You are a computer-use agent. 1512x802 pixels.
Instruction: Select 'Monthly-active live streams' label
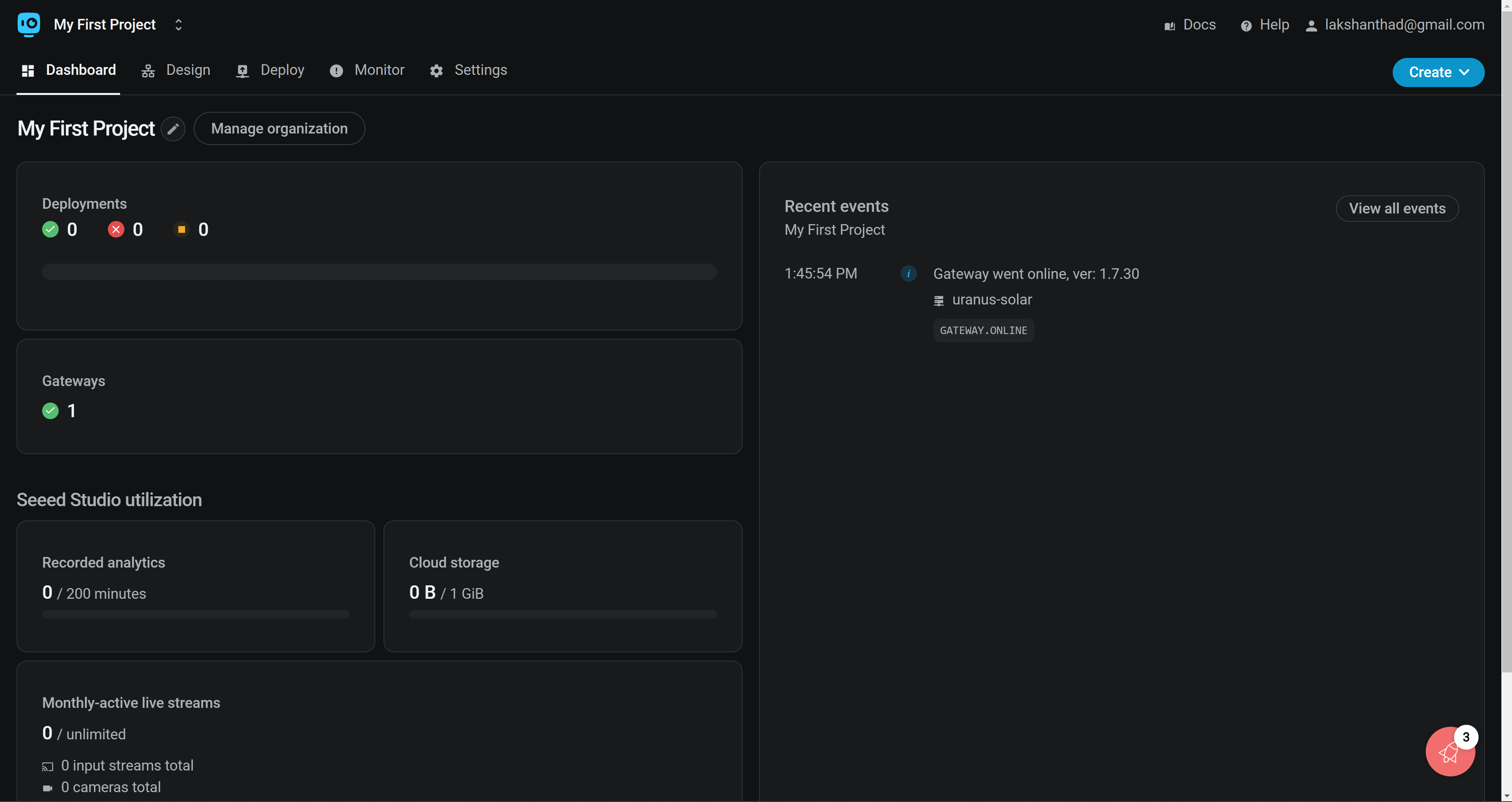coord(132,703)
